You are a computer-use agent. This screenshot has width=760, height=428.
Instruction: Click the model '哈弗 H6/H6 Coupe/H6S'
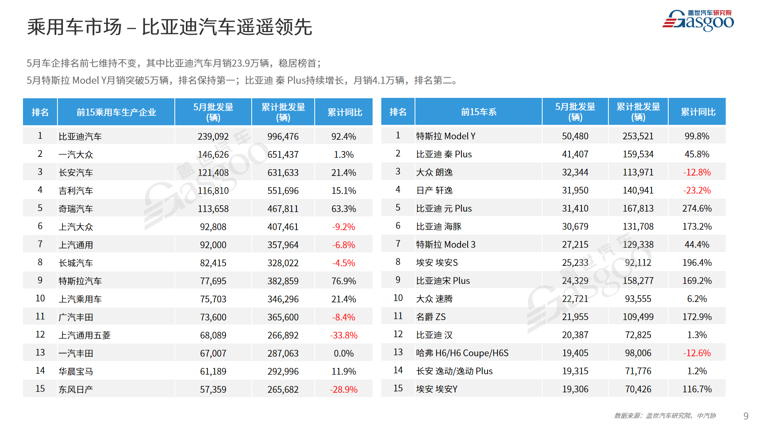(462, 353)
